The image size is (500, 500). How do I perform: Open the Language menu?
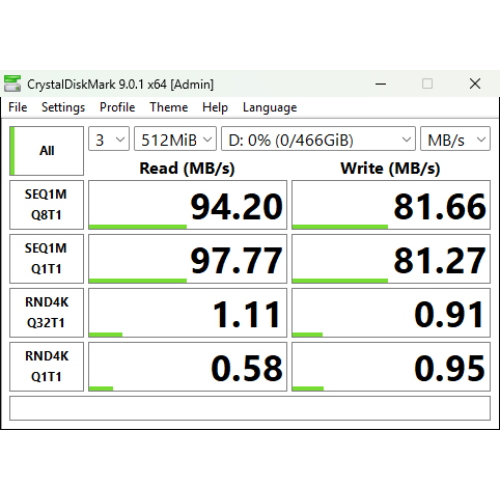(x=270, y=107)
